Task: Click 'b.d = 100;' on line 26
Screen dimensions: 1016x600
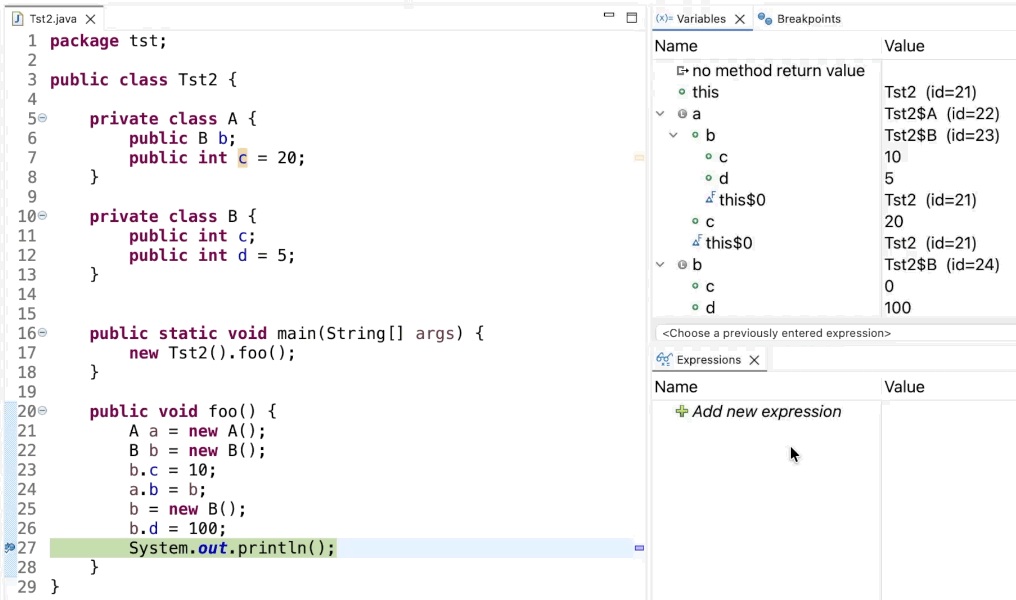Action: (178, 529)
